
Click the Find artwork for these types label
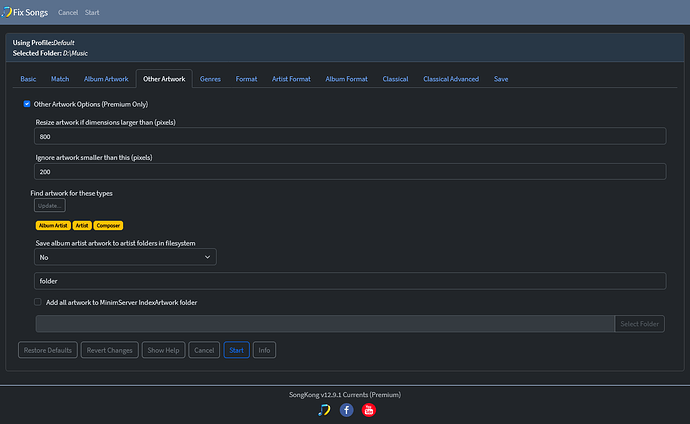tap(71, 193)
